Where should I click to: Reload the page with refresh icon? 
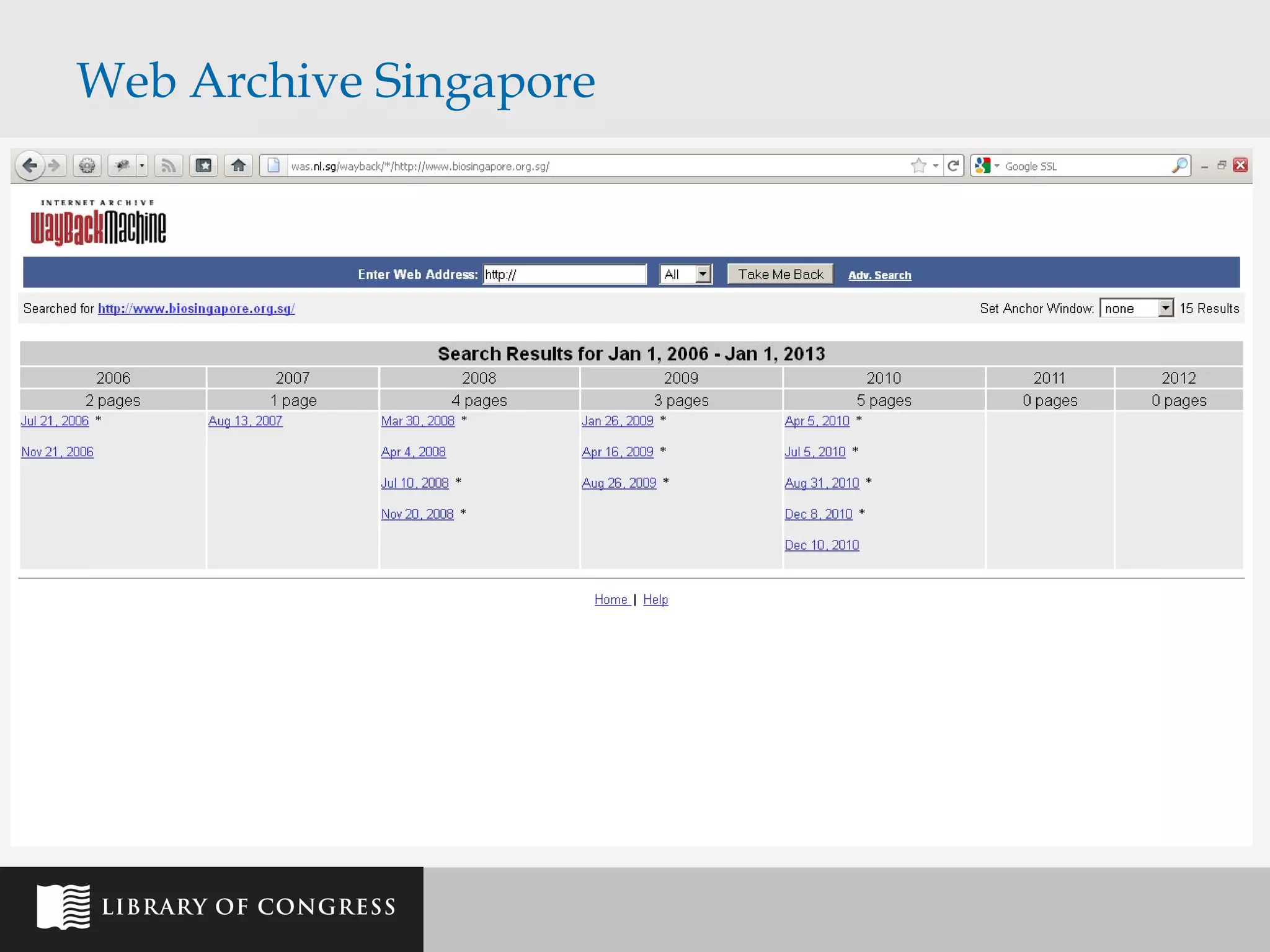click(954, 165)
